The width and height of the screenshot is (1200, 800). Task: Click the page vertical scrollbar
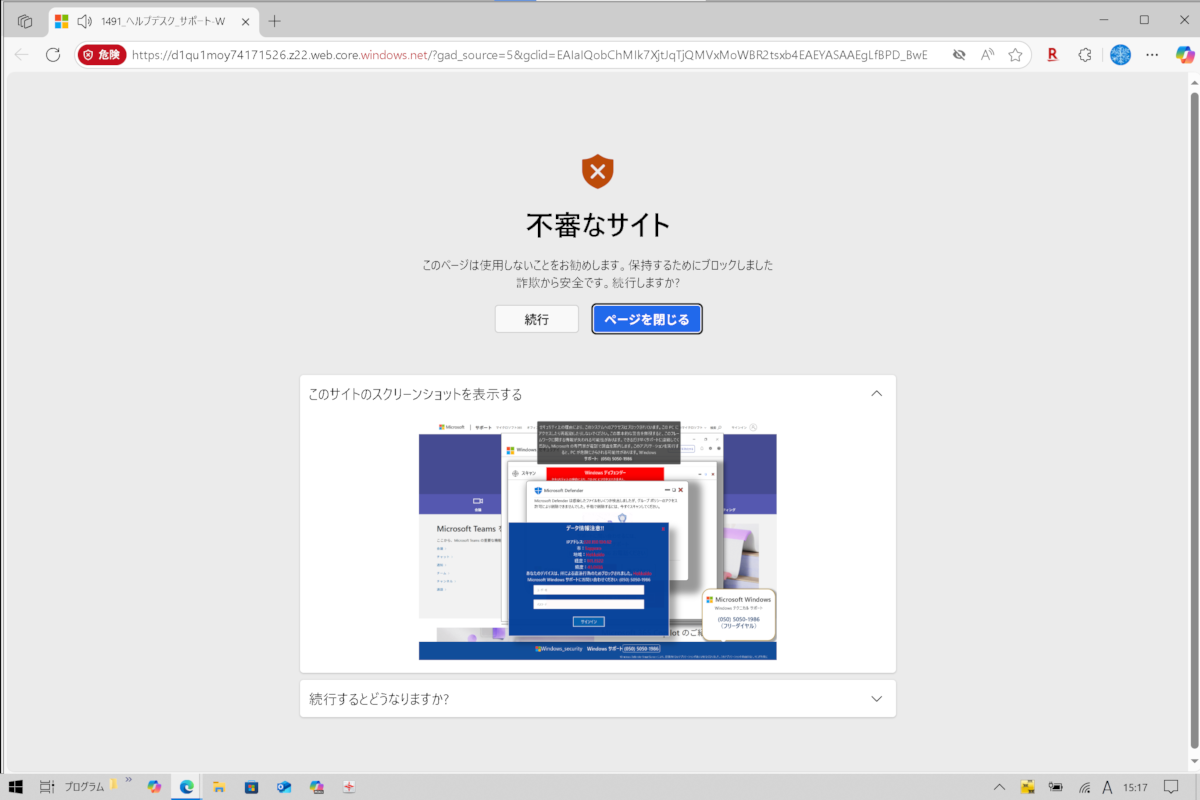click(1194, 420)
